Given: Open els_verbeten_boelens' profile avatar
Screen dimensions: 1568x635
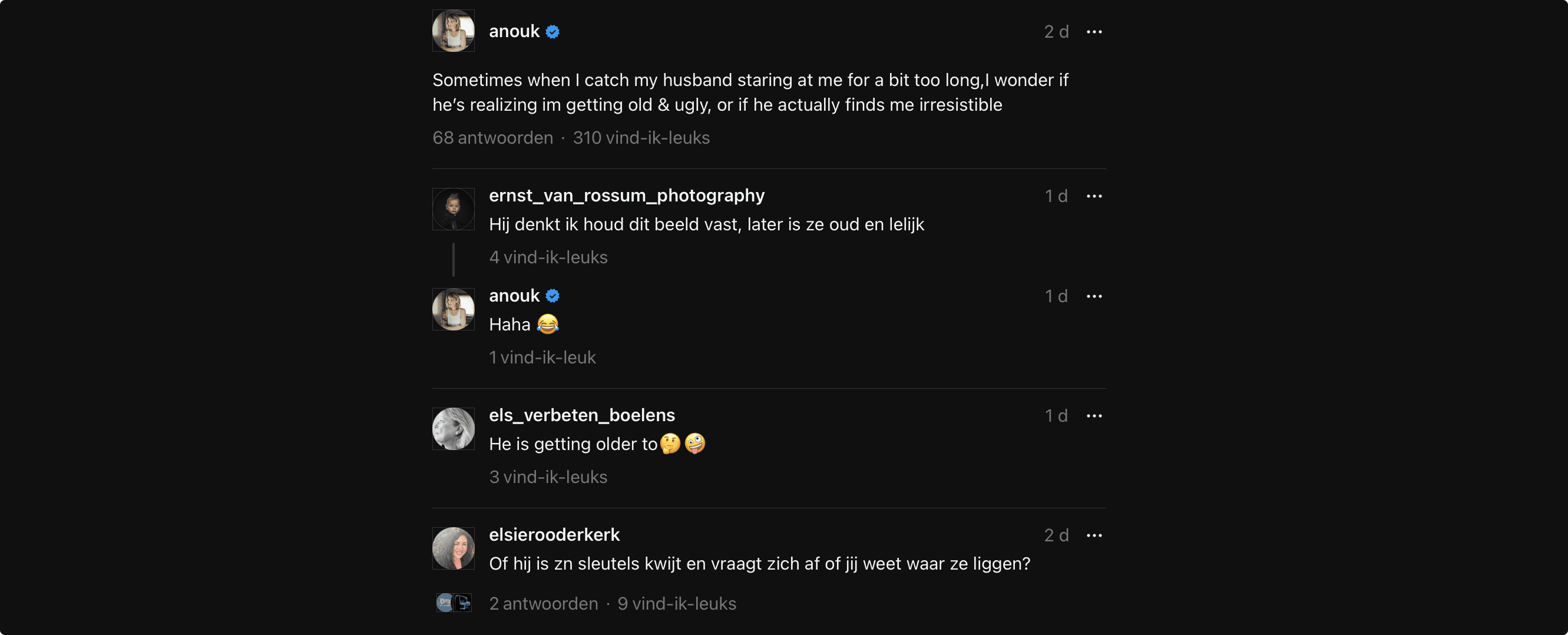Looking at the screenshot, I should click(454, 429).
